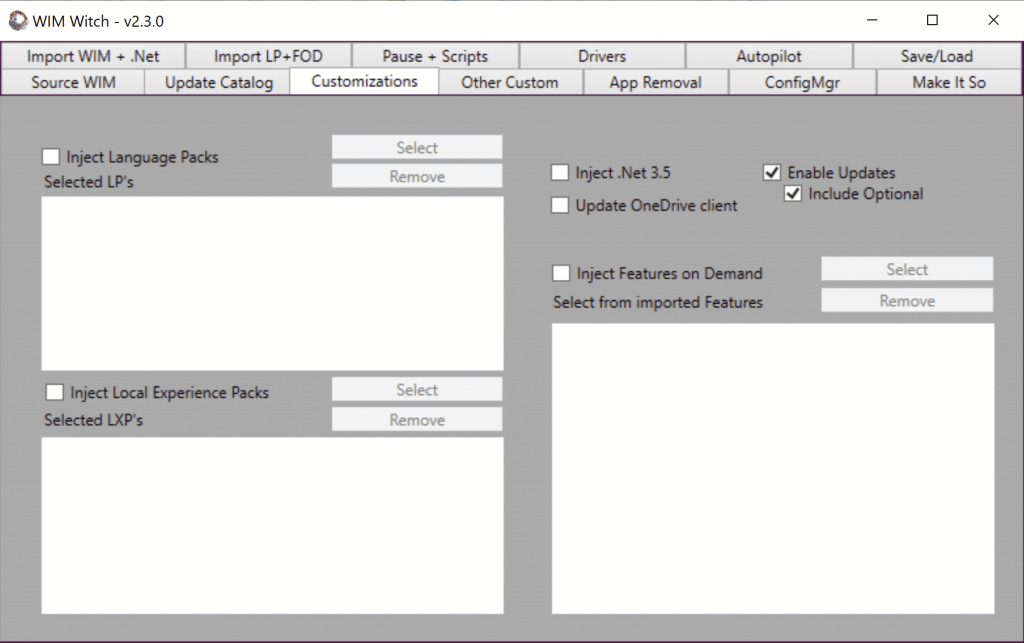
Task: Switch to the Import LP+FOD tab
Action: (268, 56)
